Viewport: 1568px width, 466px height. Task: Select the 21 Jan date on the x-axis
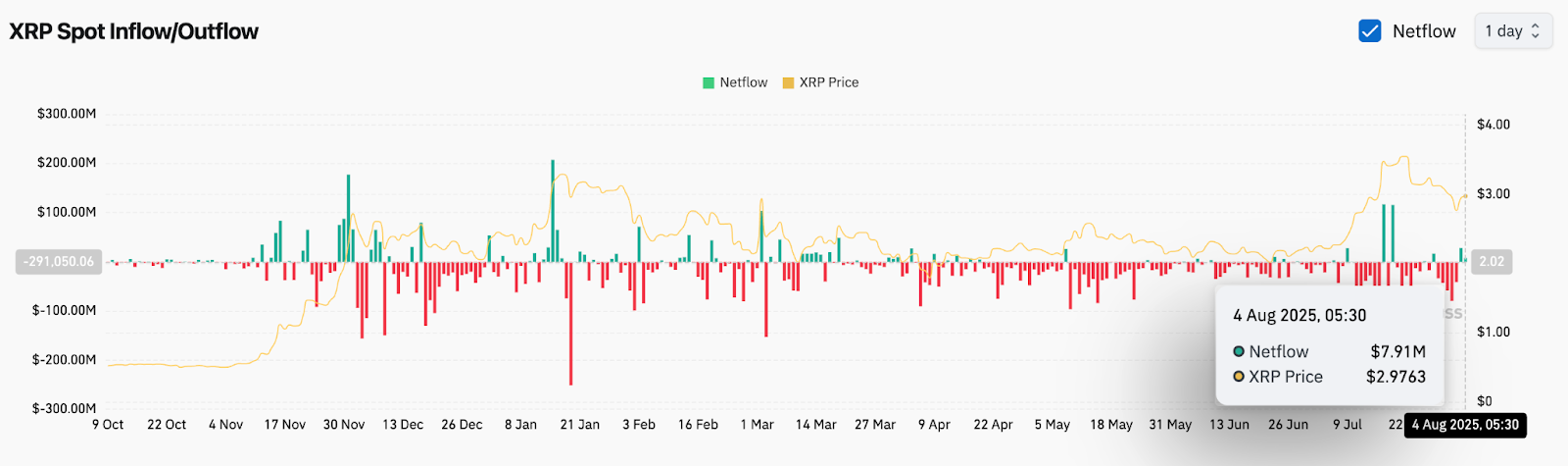click(579, 425)
